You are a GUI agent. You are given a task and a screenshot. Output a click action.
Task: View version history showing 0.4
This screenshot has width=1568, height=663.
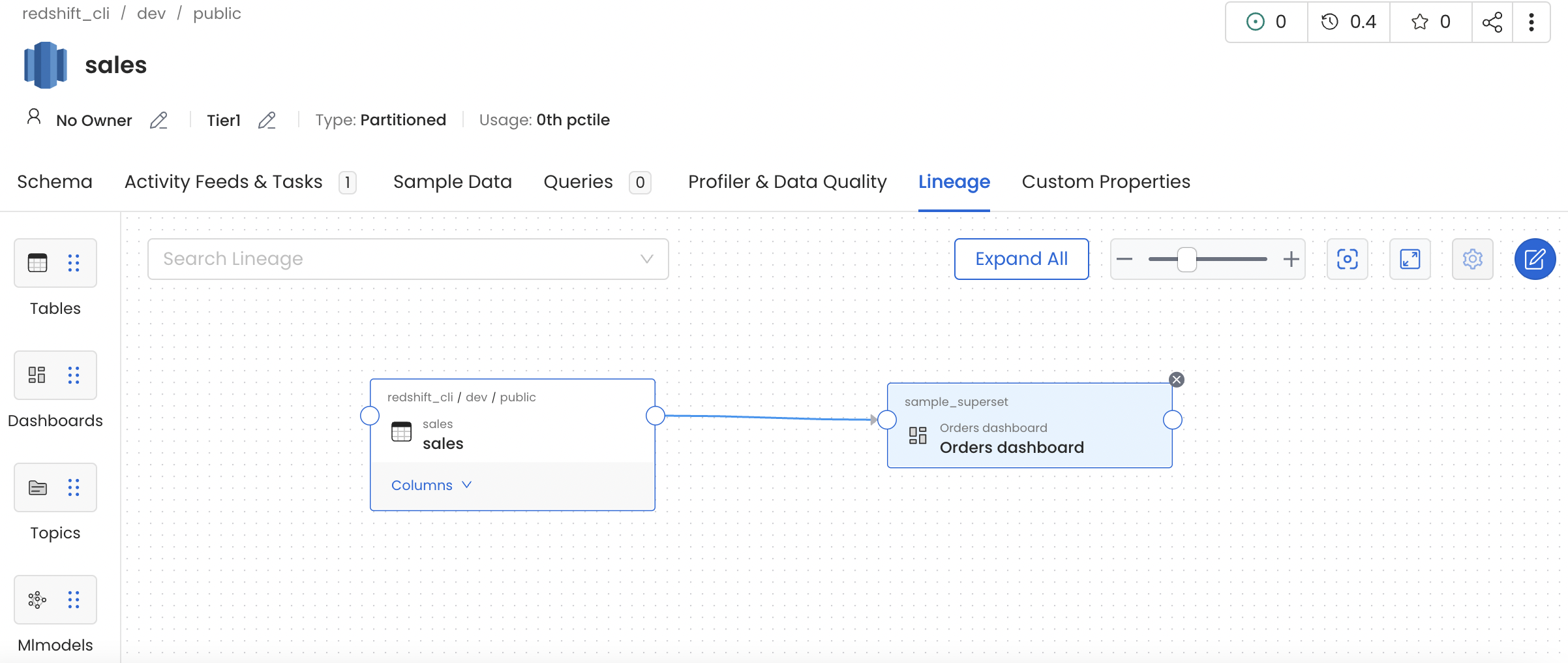point(1348,22)
